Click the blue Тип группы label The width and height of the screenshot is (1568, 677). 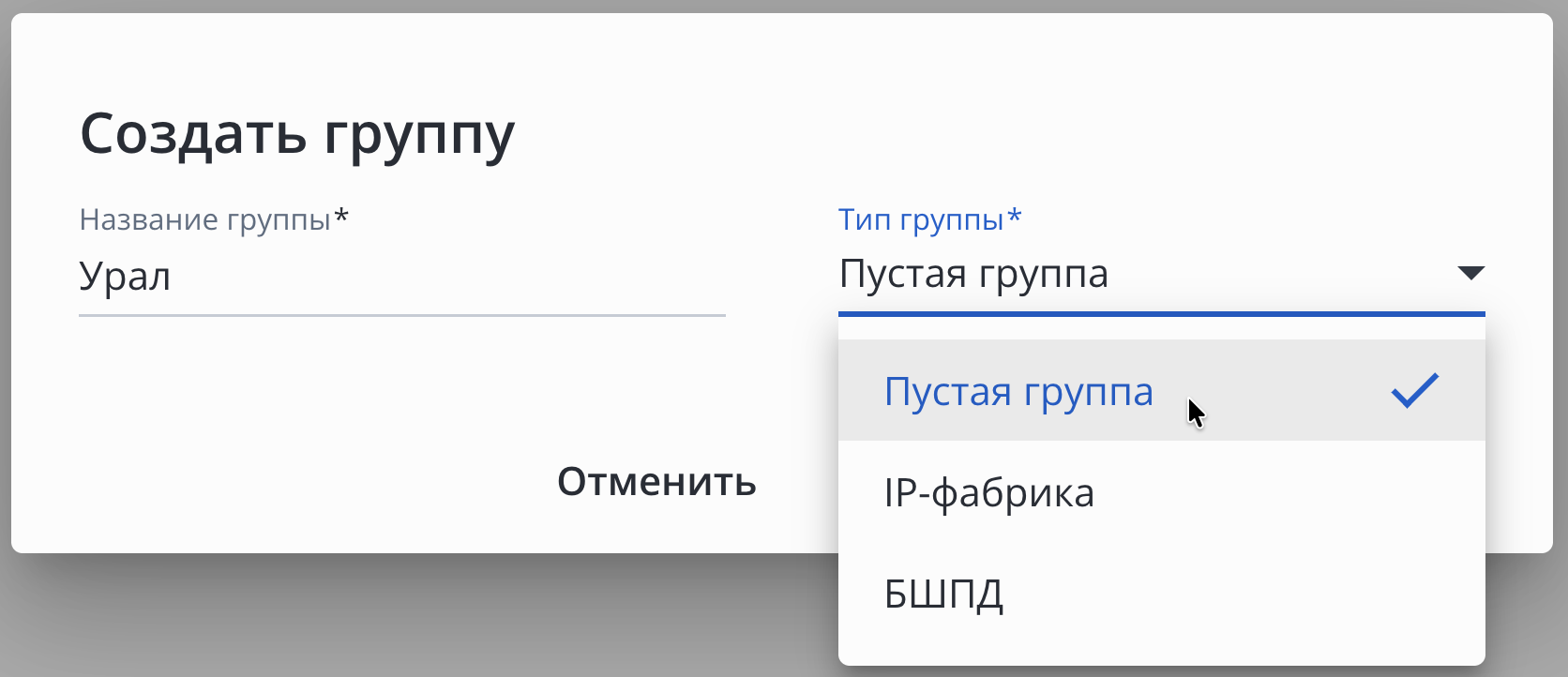[x=920, y=219]
